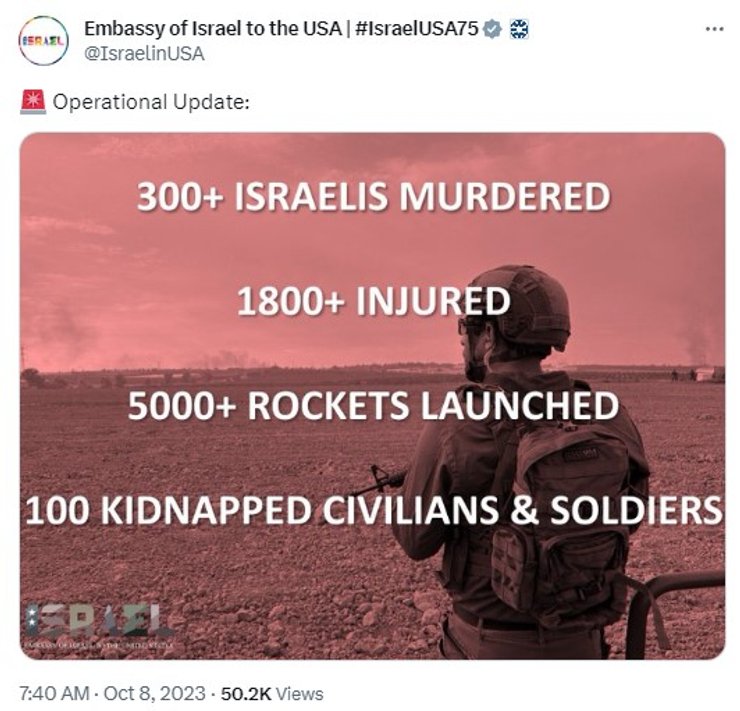Open the 7:40 AM Oct 8, 2023 timestamp
Screen dimensions: 740x711
tap(111, 693)
